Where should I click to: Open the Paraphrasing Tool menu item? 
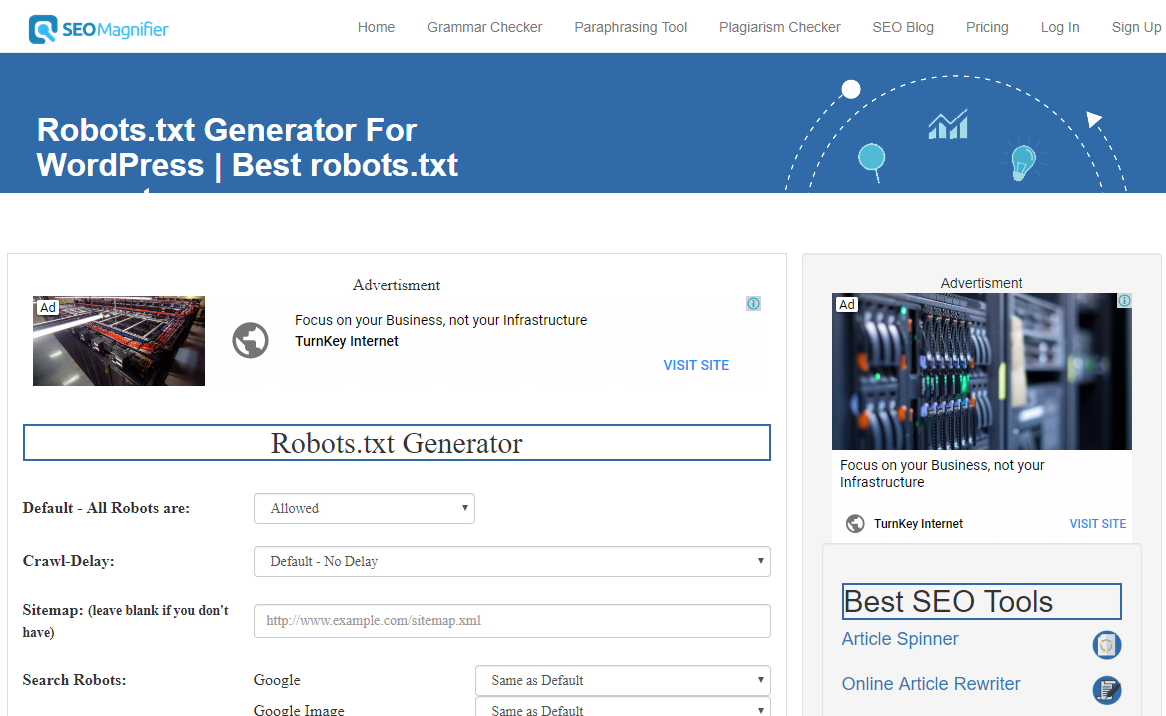pyautogui.click(x=631, y=27)
